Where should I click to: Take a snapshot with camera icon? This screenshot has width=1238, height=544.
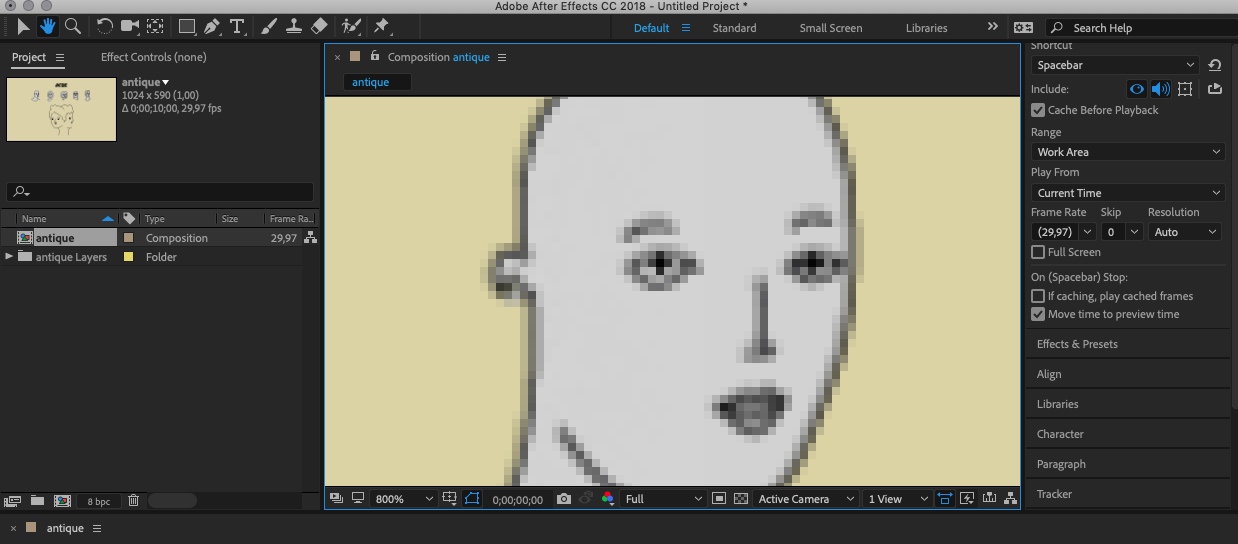[x=564, y=499]
